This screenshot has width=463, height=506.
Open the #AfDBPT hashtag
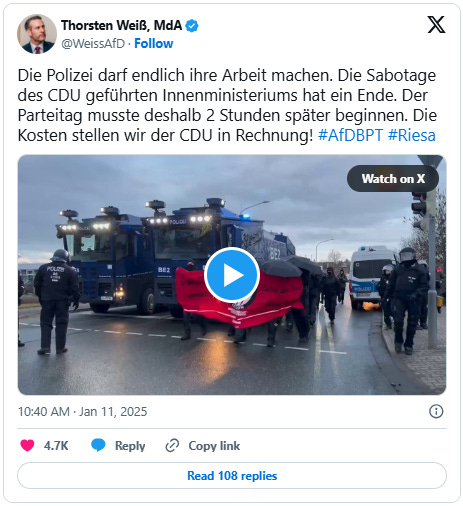tap(350, 135)
